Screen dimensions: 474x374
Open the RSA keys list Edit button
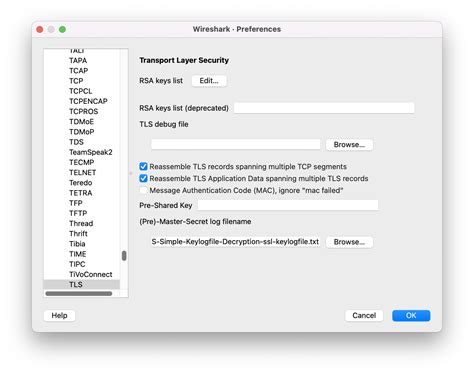[x=209, y=81]
